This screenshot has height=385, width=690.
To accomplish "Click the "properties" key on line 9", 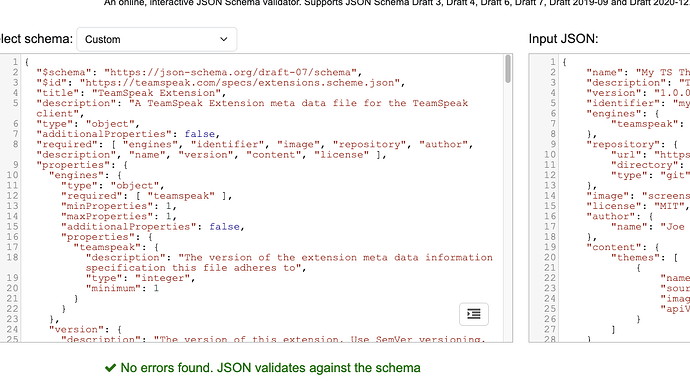I will click(x=73, y=165).
